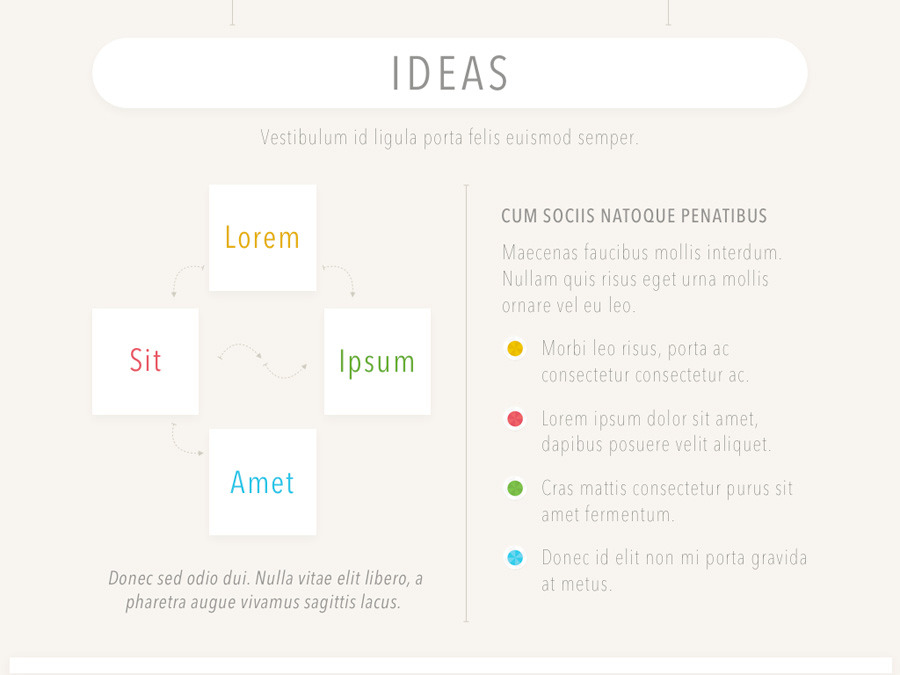This screenshot has height=675, width=900.
Task: Click the Maecenas faucibus mollis paragraph
Action: (x=641, y=279)
